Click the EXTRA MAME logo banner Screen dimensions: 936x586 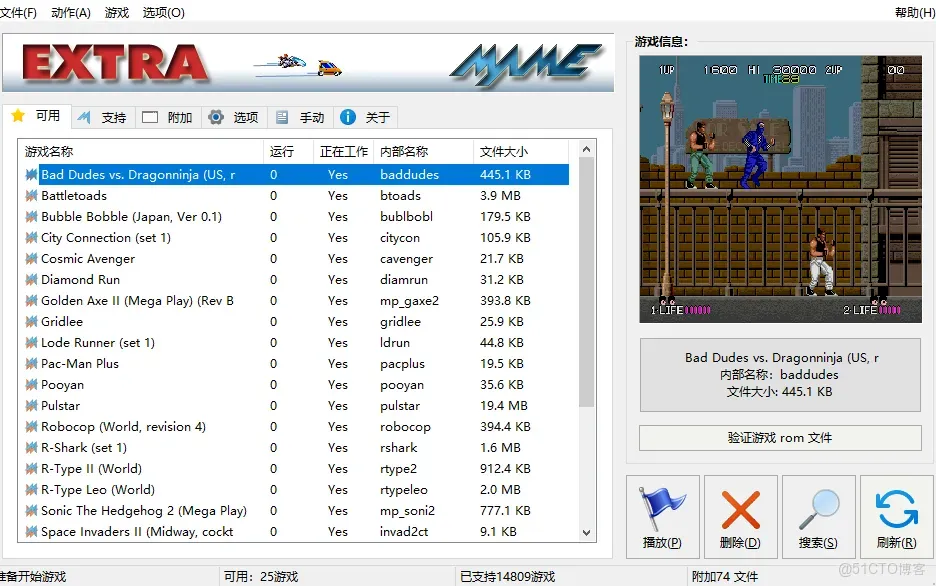[x=308, y=63]
